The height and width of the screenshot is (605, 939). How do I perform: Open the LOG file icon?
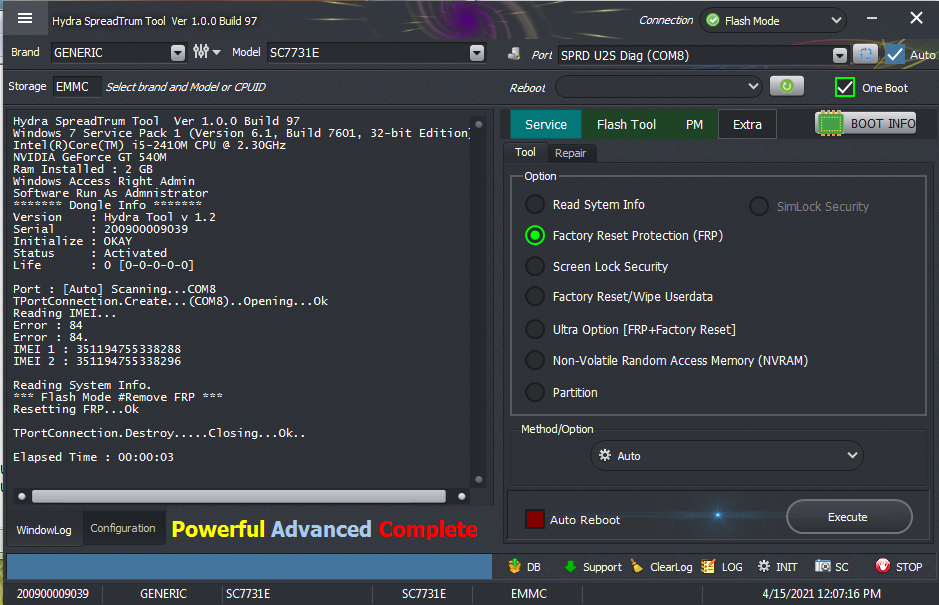[x=708, y=566]
